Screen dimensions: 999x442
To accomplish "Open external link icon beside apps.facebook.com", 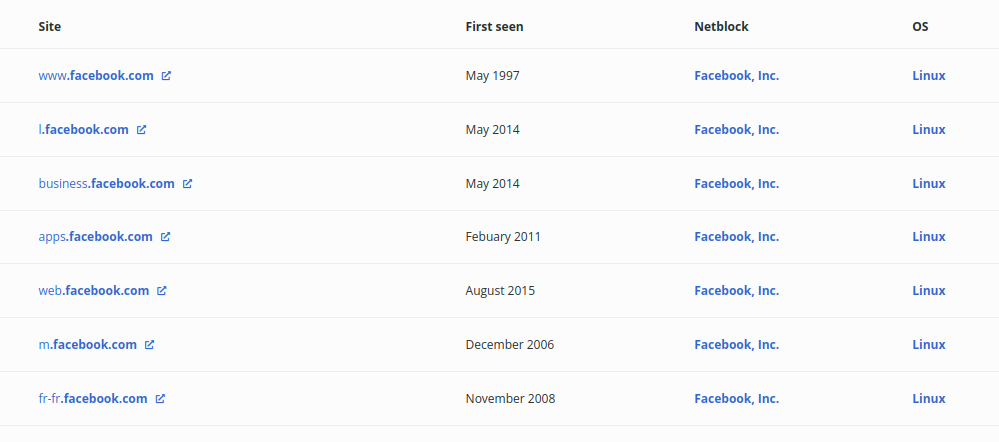I will pyautogui.click(x=166, y=237).
